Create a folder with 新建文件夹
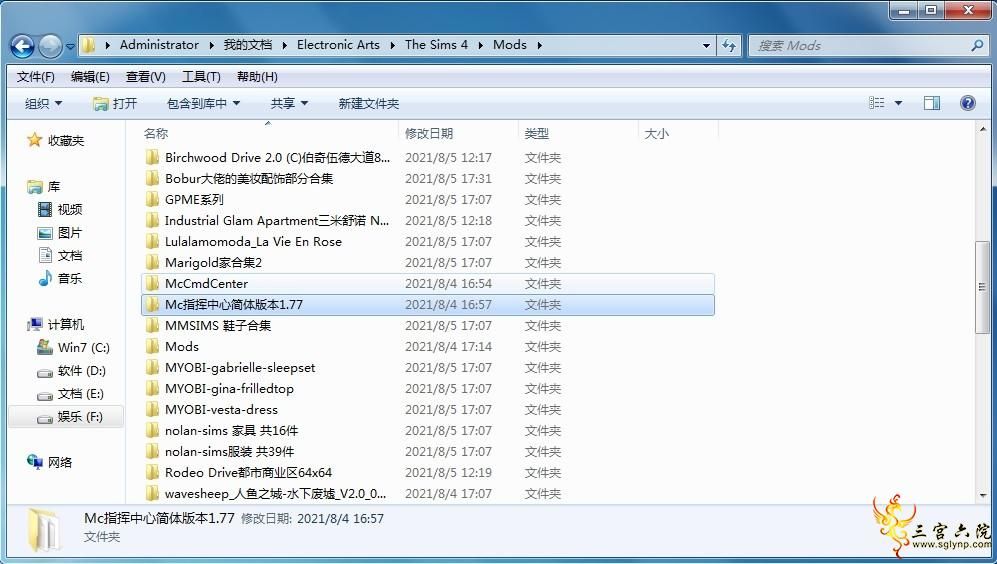 369,104
